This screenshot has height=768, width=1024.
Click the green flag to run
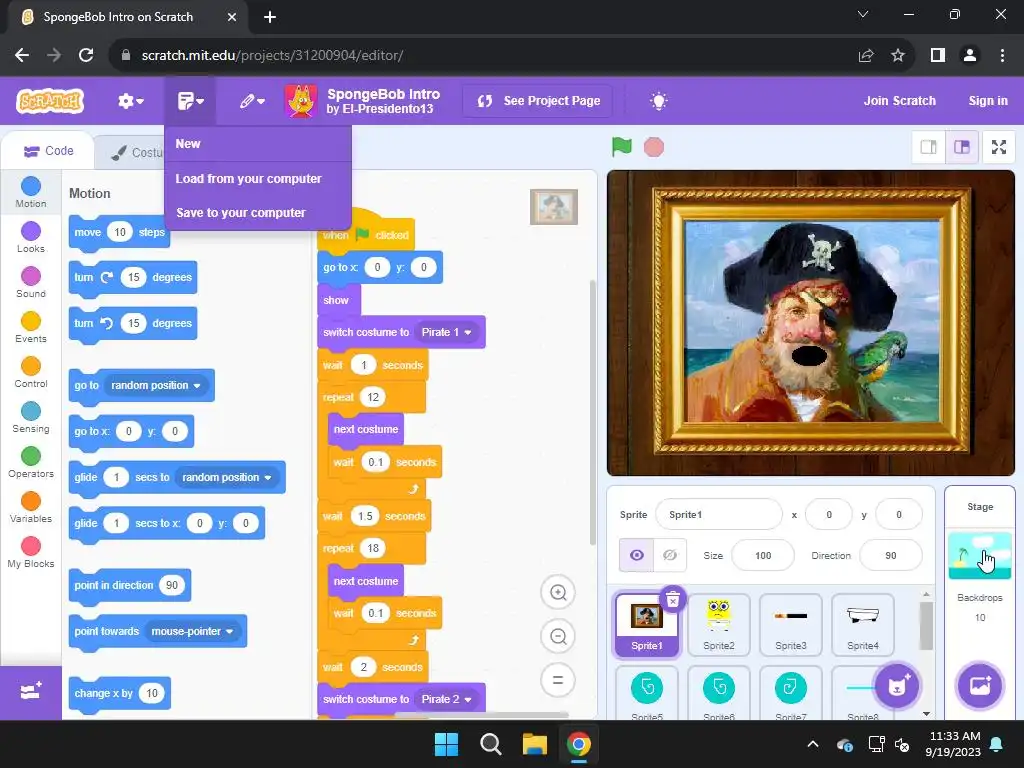622,147
